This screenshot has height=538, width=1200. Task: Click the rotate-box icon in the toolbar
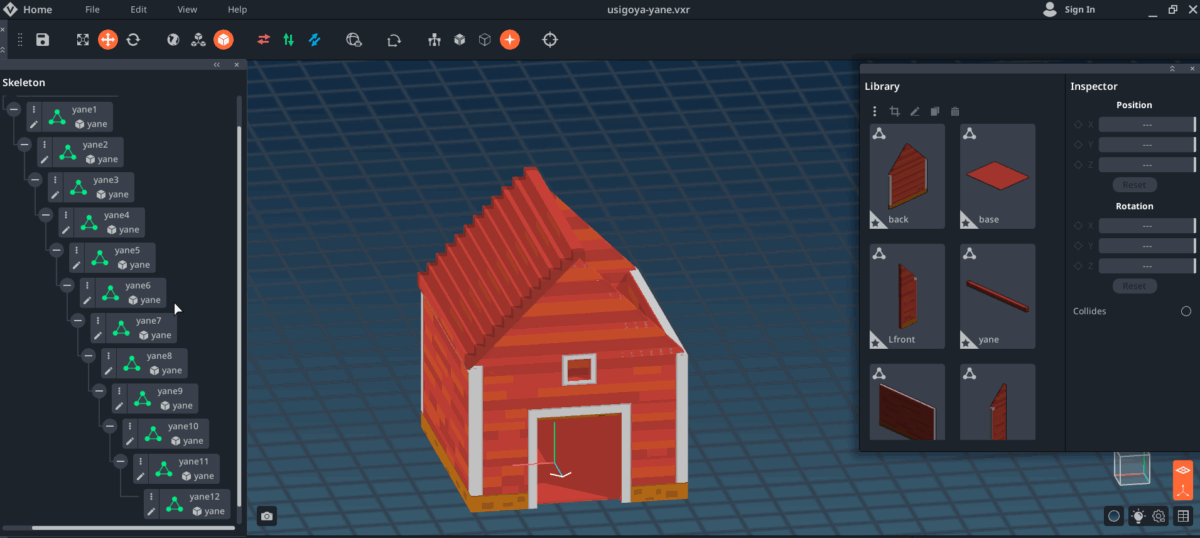click(394, 40)
